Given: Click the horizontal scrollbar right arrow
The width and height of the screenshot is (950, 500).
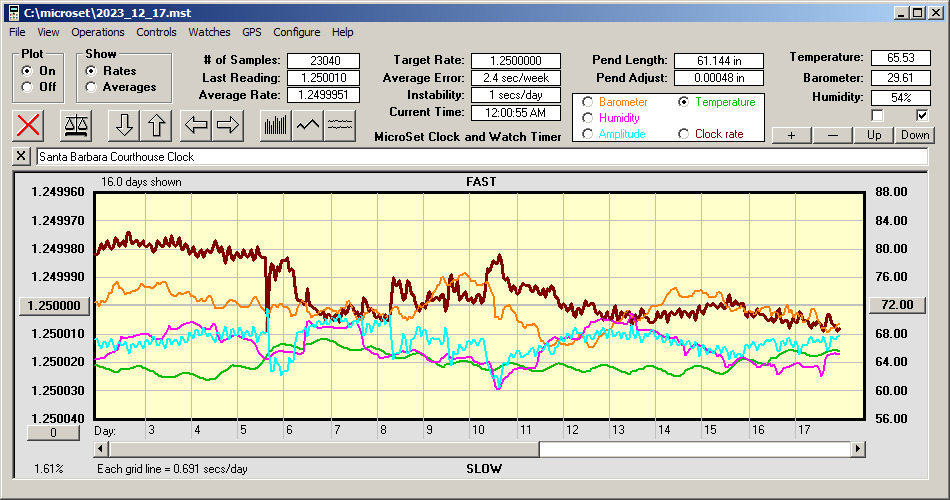Looking at the screenshot, I should (859, 449).
